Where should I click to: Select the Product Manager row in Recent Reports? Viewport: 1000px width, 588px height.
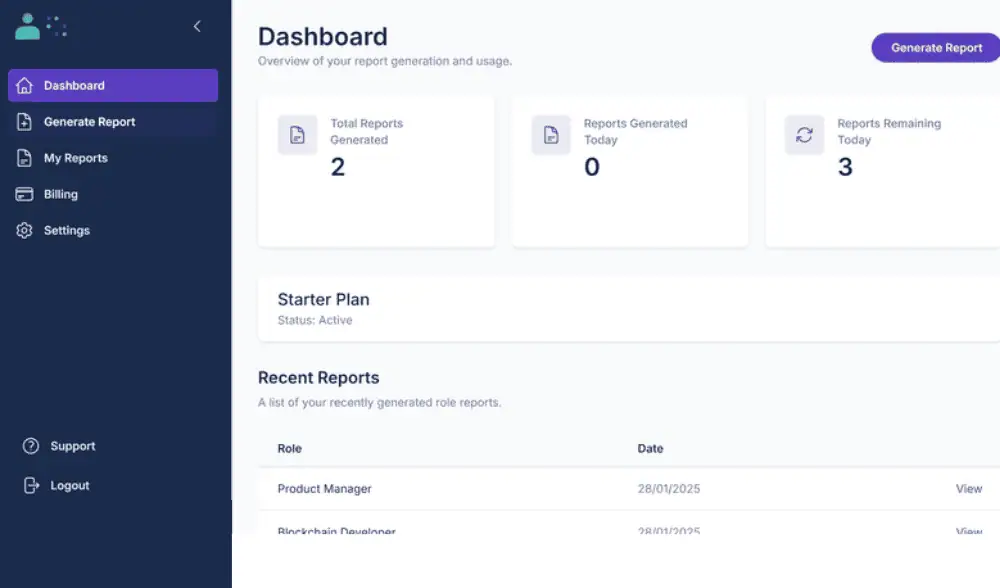point(325,489)
